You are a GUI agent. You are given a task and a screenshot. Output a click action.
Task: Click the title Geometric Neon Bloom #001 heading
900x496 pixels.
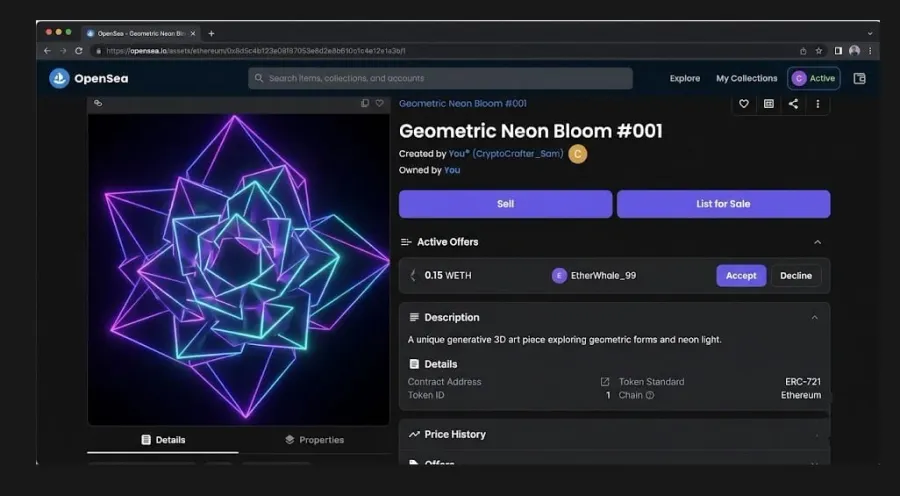point(531,131)
